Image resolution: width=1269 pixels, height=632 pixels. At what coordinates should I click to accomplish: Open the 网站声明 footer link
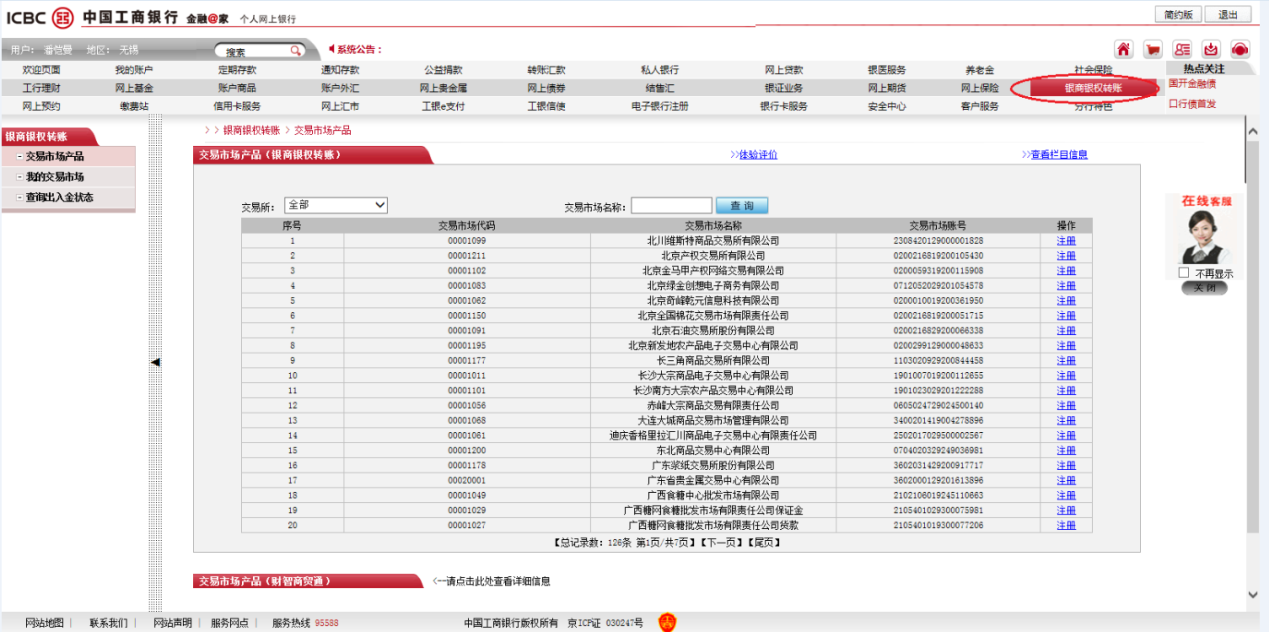172,623
